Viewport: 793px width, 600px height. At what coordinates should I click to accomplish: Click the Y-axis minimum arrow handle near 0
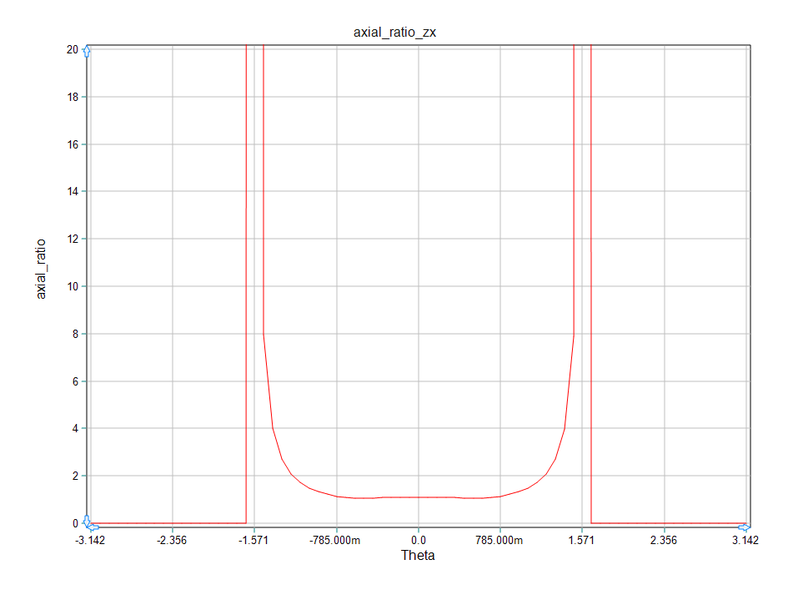click(x=86, y=521)
